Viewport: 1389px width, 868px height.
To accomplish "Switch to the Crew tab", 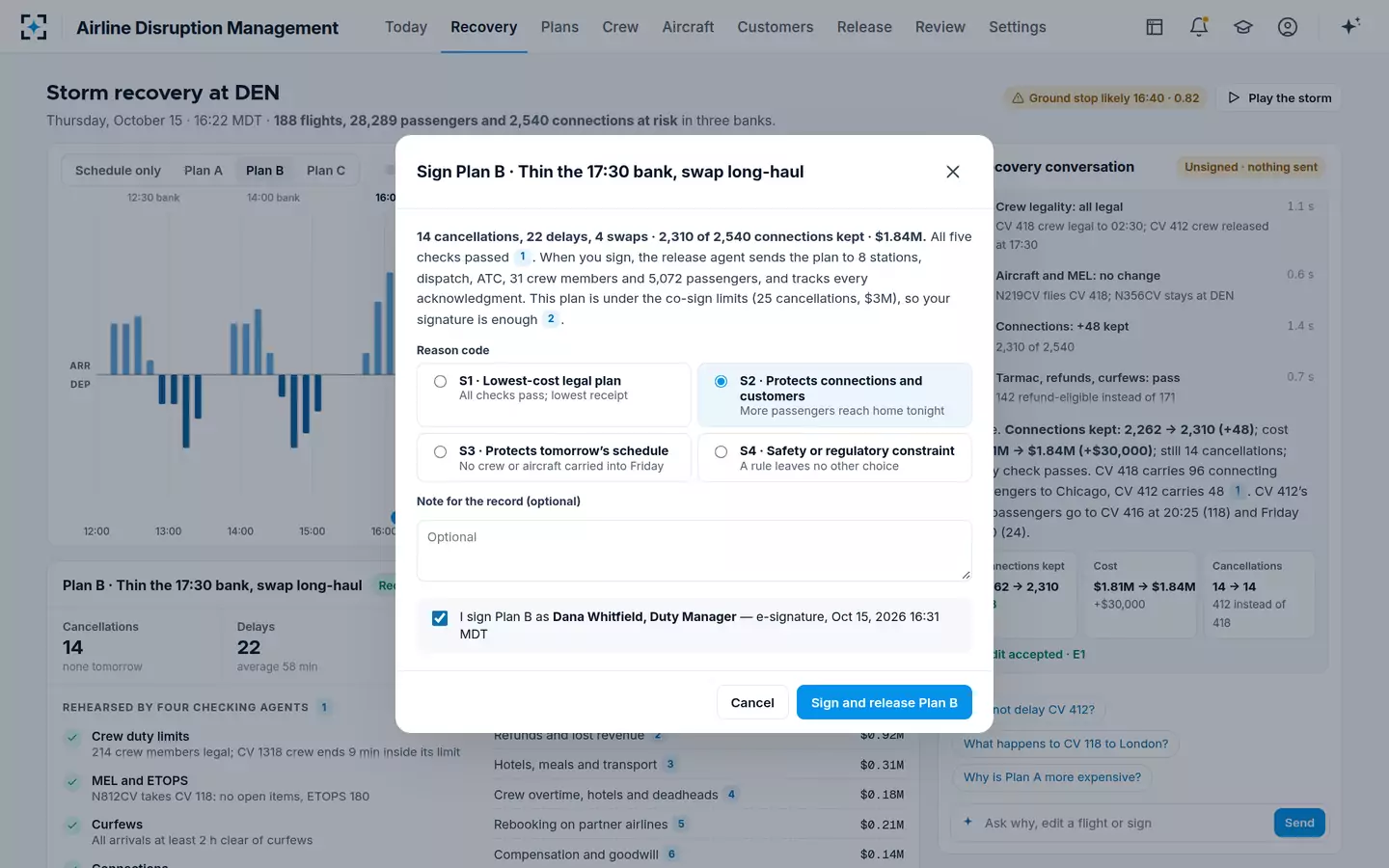I will click(620, 27).
